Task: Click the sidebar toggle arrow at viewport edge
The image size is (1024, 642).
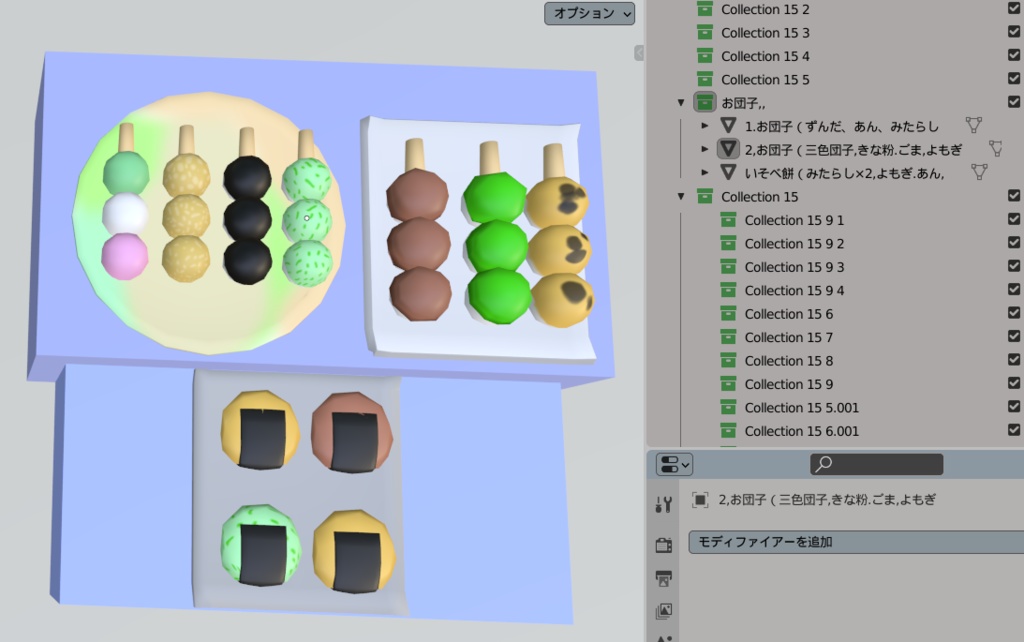Action: click(x=639, y=53)
